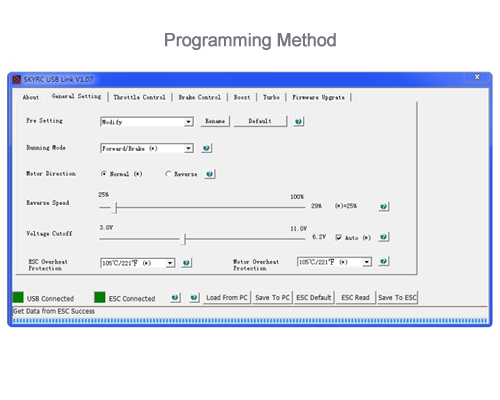
Task: Open help icon beside Pre Setting Default button
Action: coord(299,121)
